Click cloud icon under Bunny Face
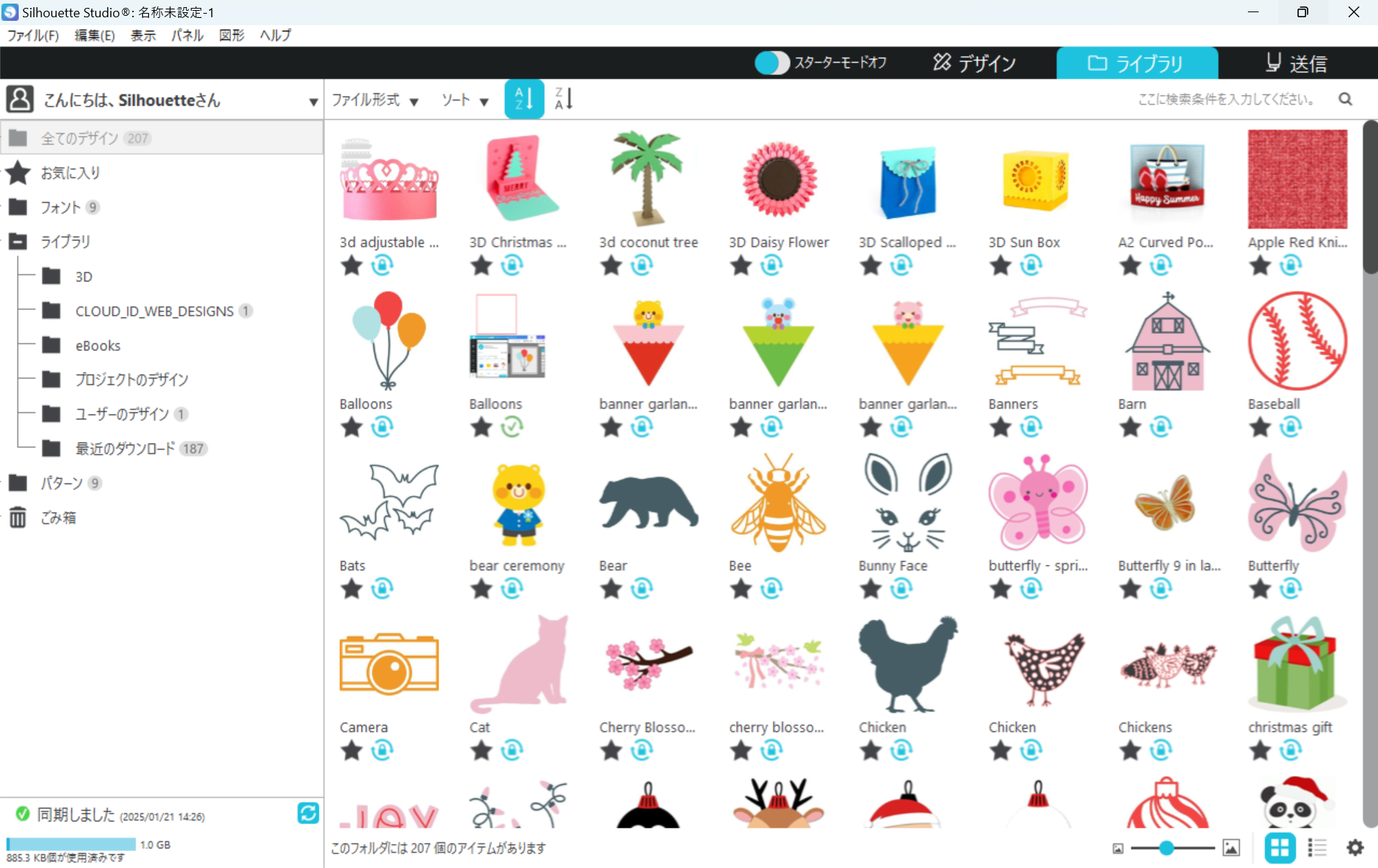Viewport: 1378px width, 868px height. coord(901,589)
